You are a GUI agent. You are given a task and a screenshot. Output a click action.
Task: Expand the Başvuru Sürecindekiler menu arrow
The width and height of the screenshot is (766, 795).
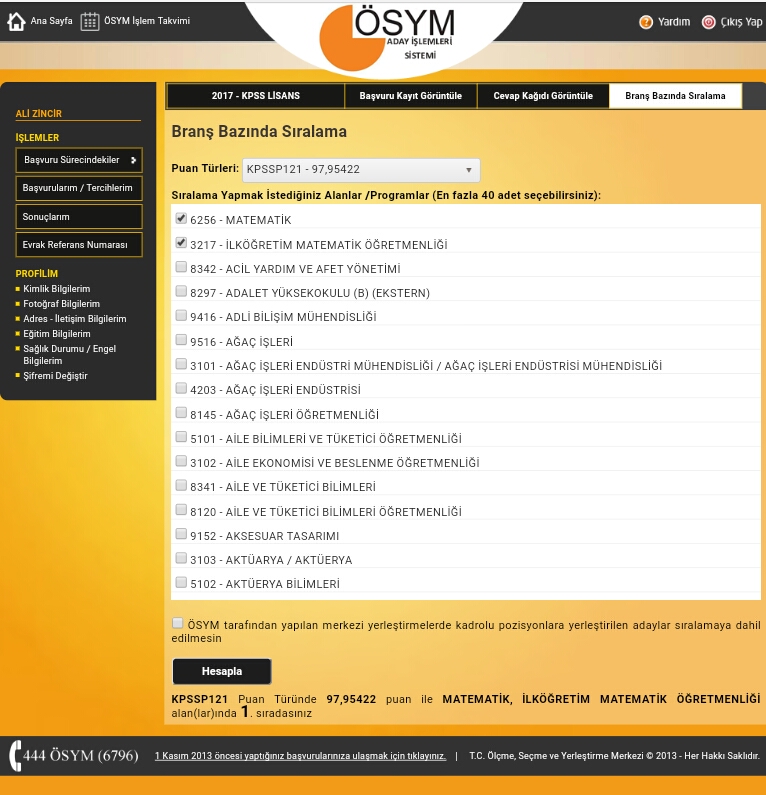(x=133, y=160)
